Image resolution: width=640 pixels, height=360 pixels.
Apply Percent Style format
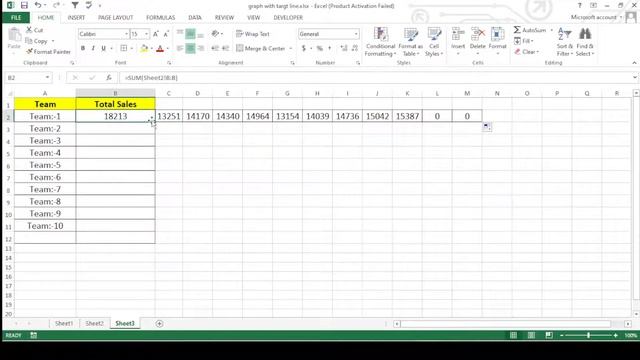click(x=319, y=48)
